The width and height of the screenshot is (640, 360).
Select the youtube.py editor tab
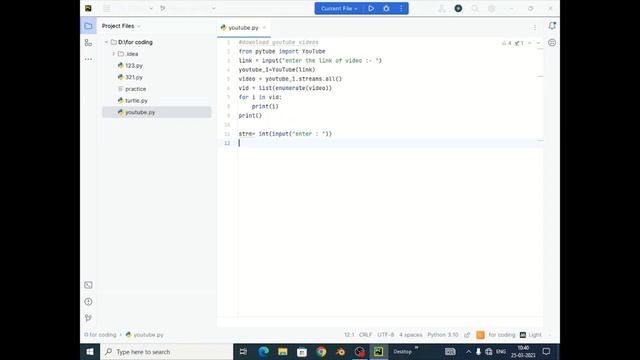[x=243, y=28]
